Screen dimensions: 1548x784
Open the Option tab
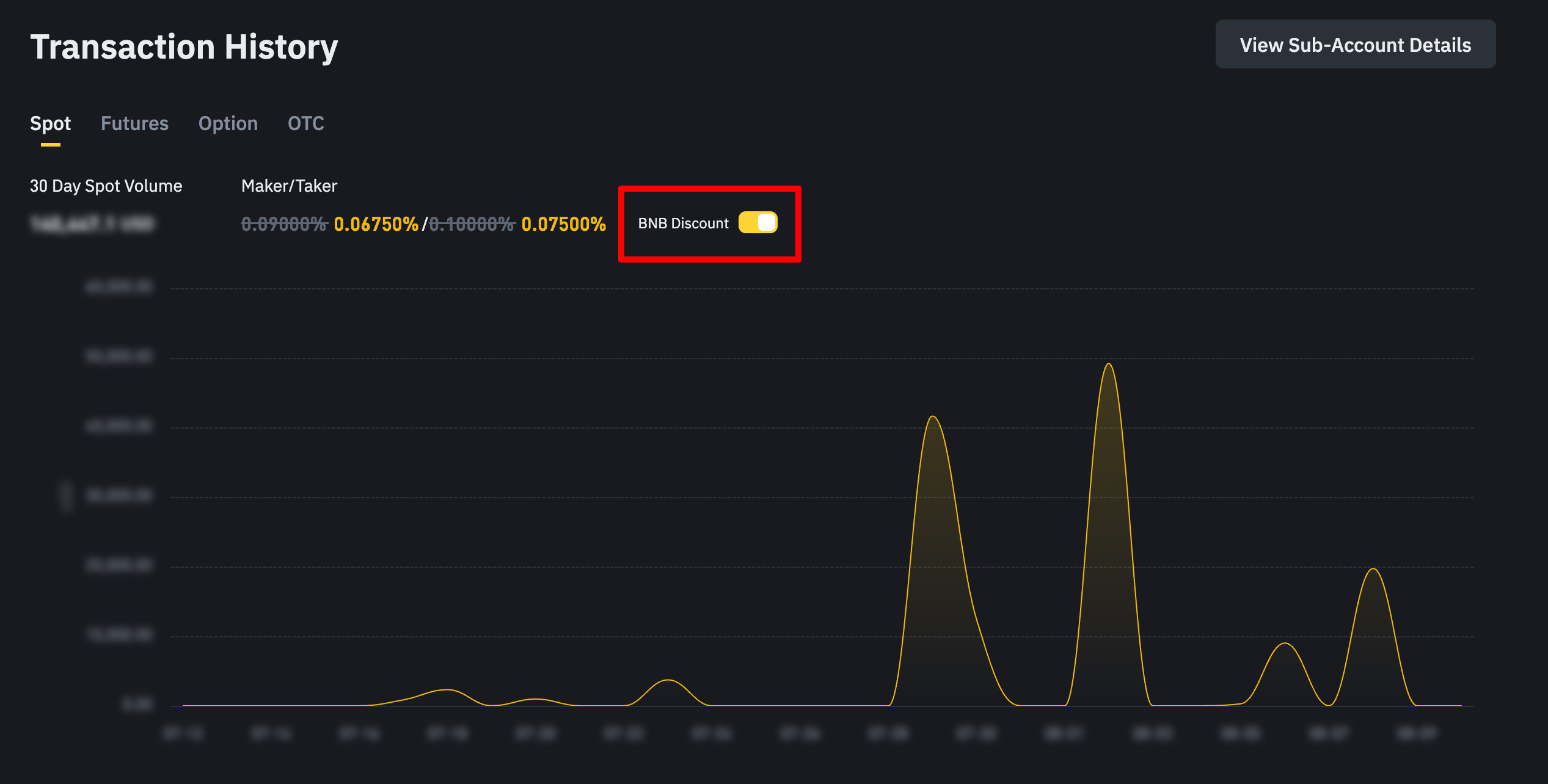228,124
